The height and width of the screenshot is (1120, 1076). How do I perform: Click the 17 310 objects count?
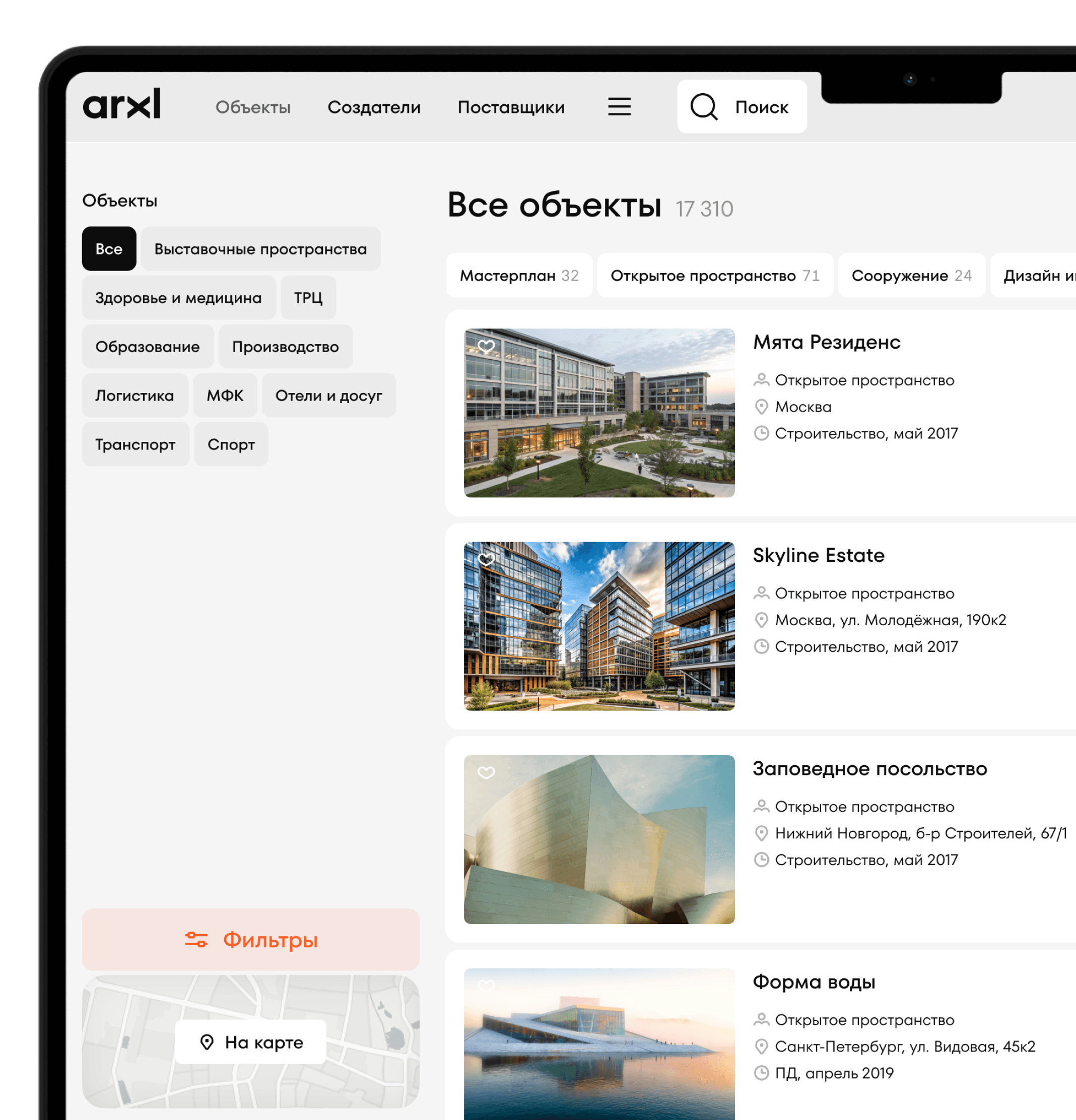click(705, 209)
